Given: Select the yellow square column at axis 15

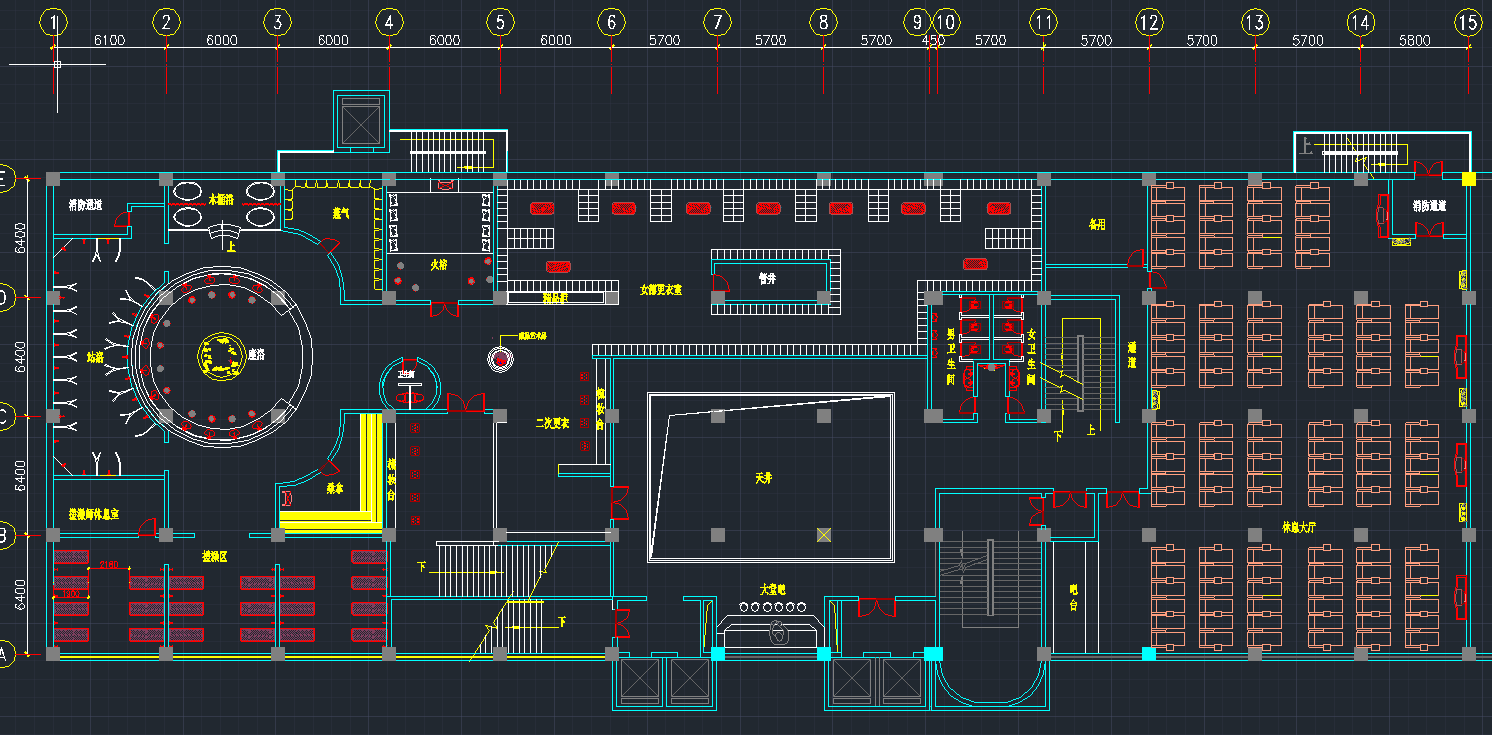Looking at the screenshot, I should 1468,179.
